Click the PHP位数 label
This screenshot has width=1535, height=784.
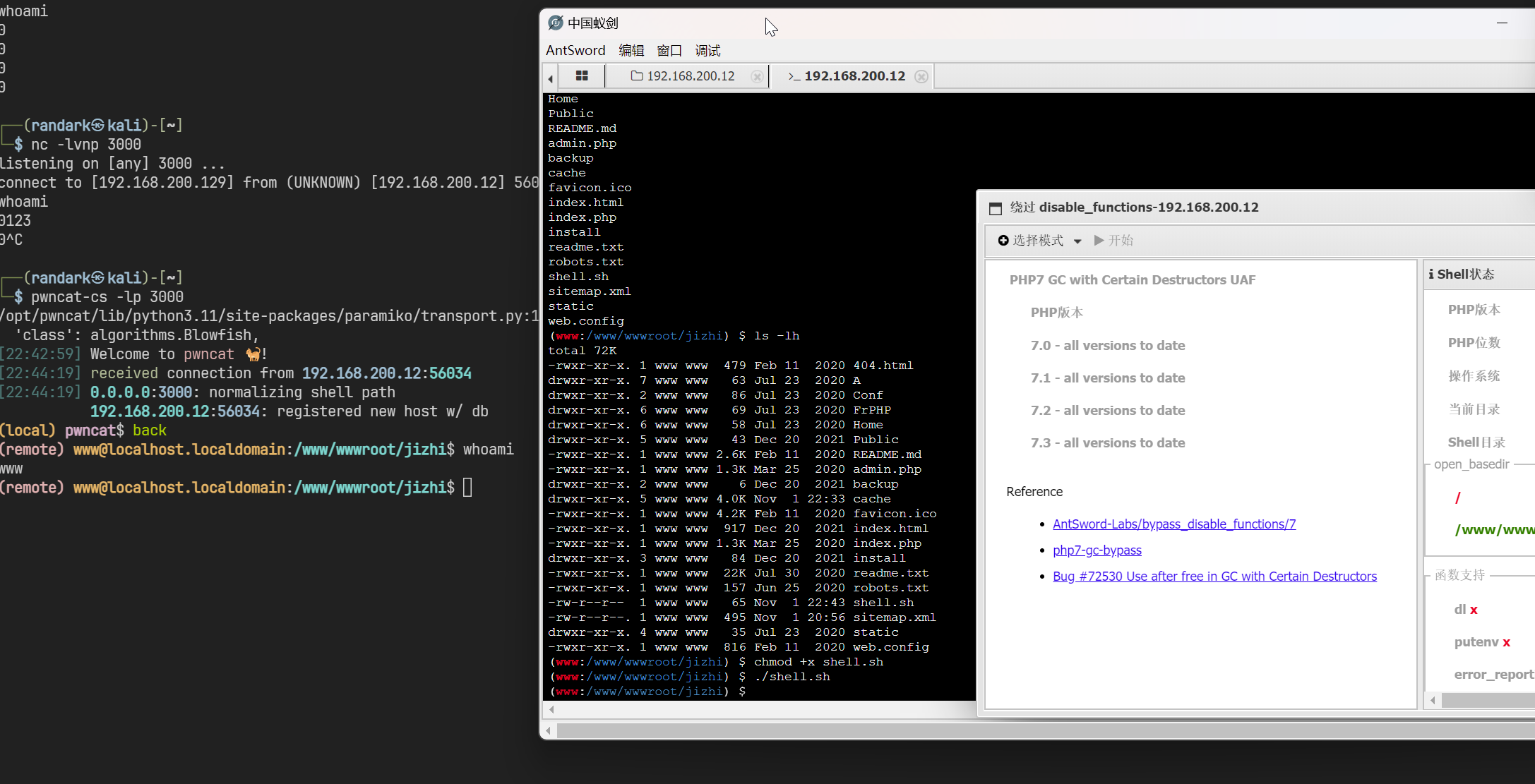pyautogui.click(x=1474, y=343)
